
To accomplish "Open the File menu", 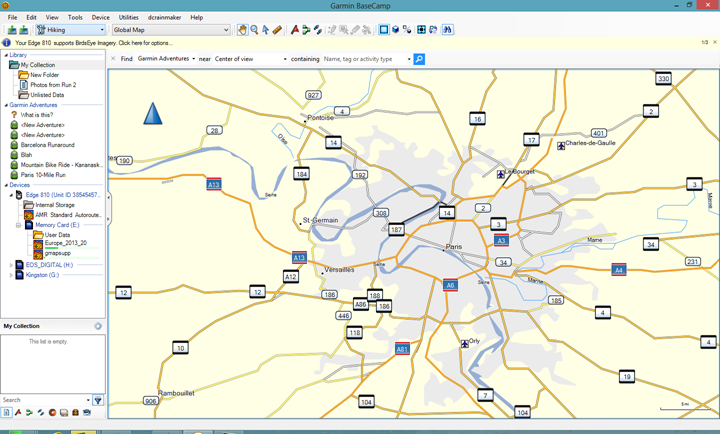I will click(x=12, y=17).
